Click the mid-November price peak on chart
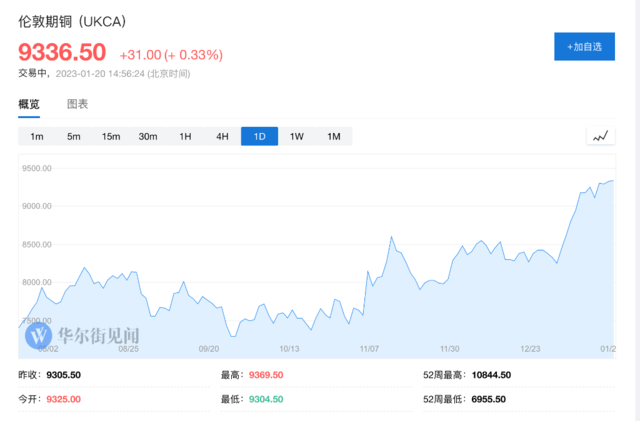 (391, 237)
